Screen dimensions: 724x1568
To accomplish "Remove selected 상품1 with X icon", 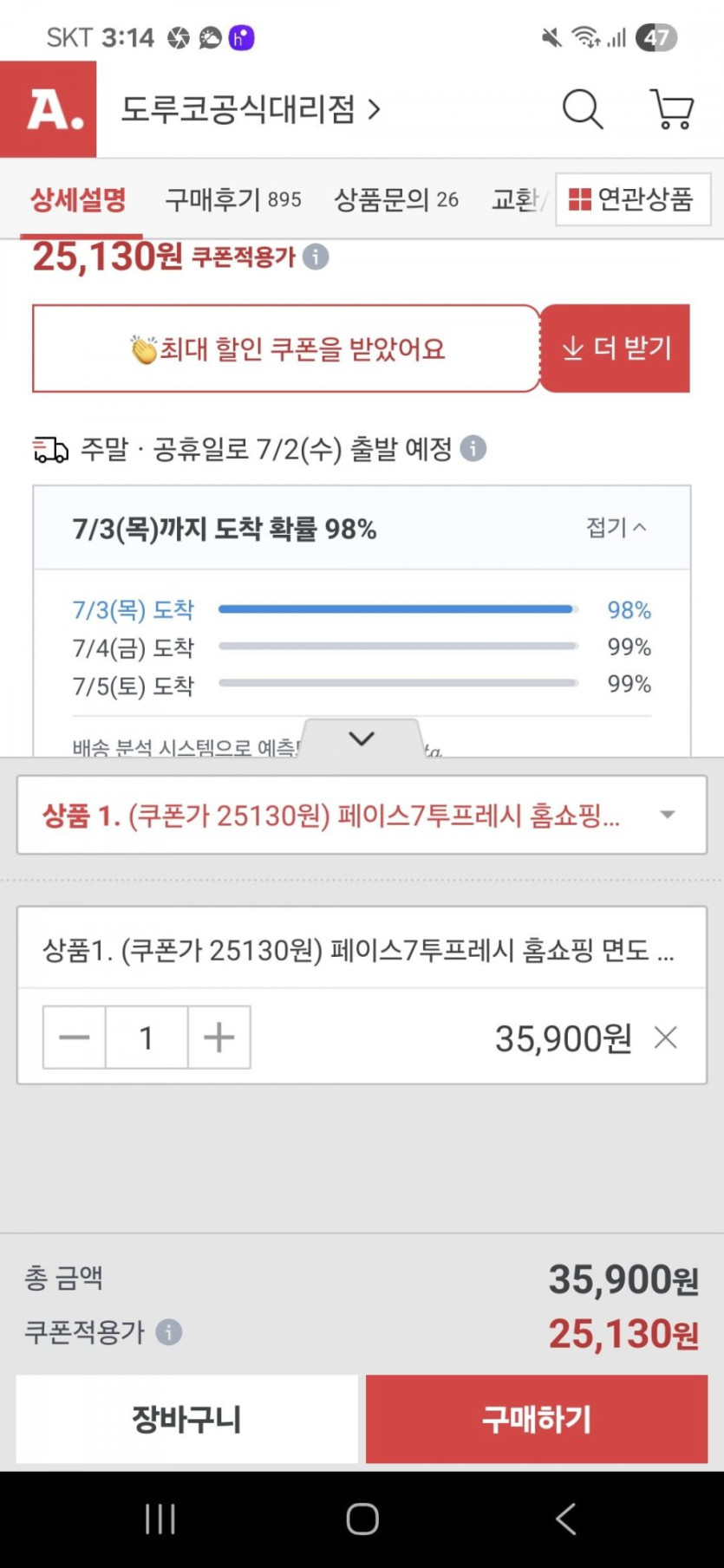I will [665, 1038].
